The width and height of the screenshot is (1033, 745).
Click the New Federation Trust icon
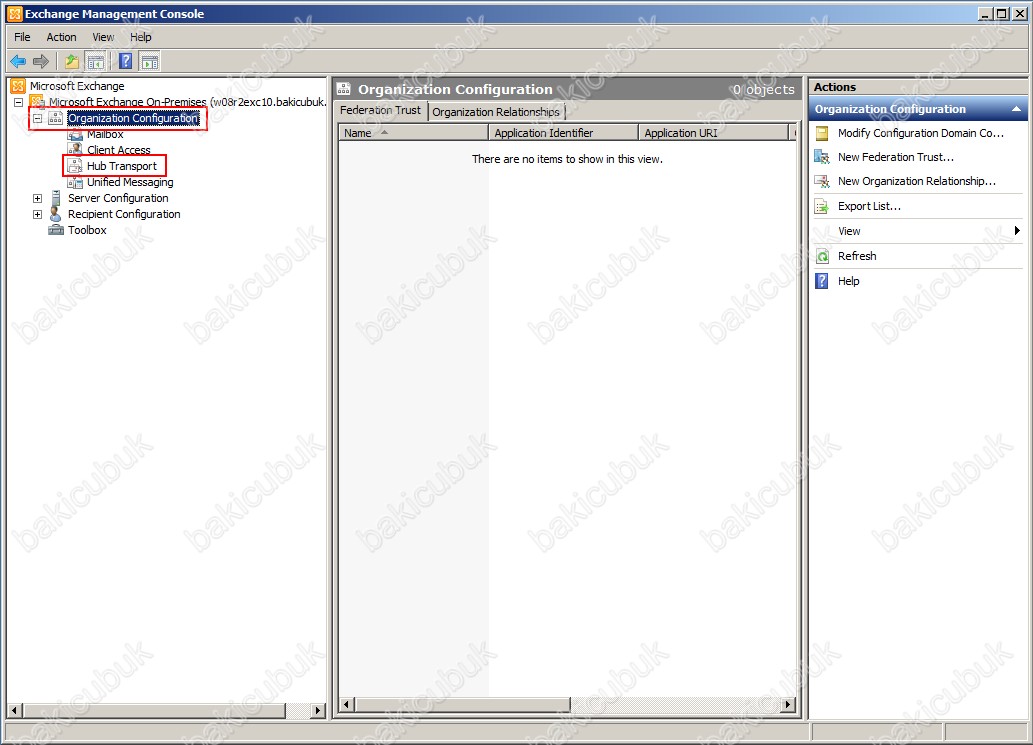click(x=822, y=157)
